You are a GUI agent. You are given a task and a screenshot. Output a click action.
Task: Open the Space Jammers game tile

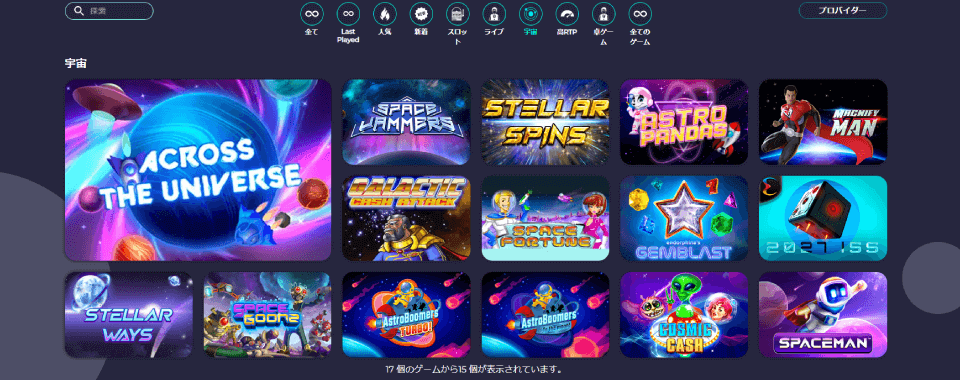pyautogui.click(x=407, y=122)
